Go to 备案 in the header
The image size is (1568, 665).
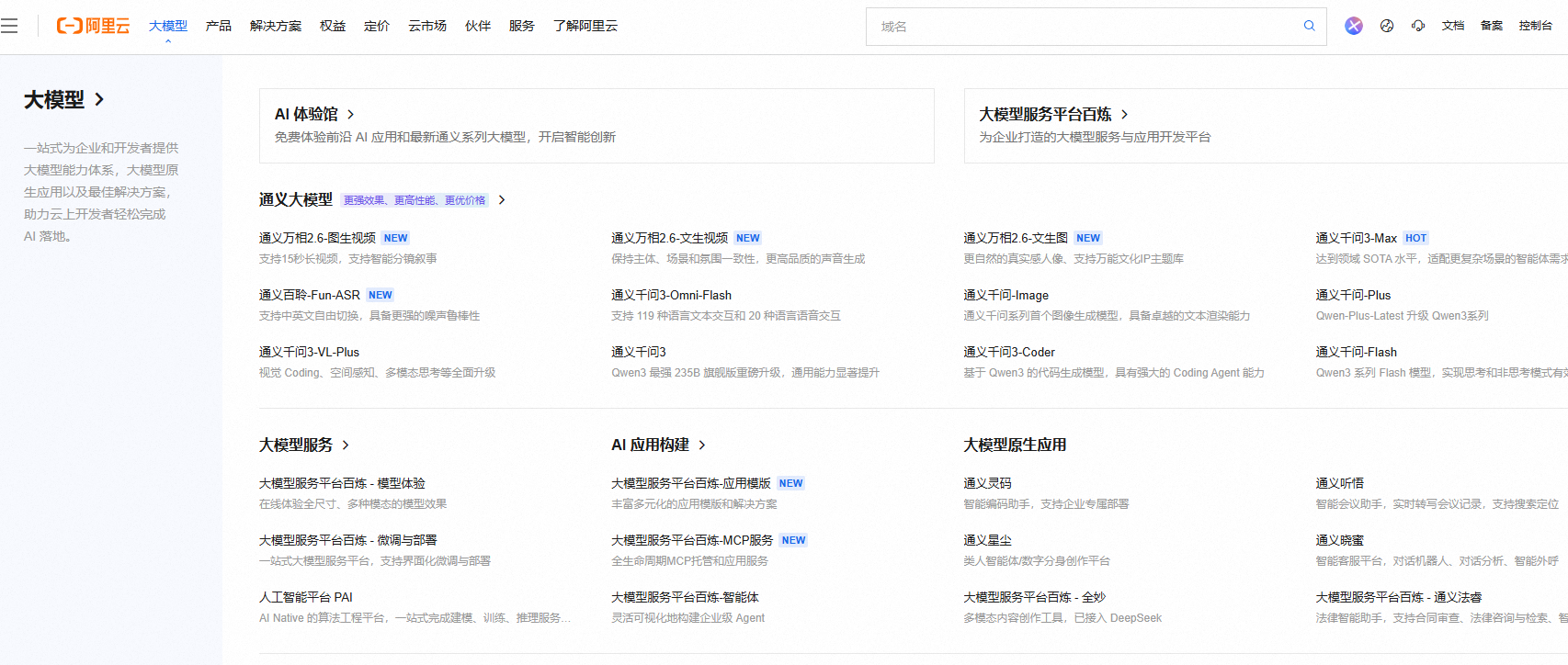click(x=1492, y=26)
